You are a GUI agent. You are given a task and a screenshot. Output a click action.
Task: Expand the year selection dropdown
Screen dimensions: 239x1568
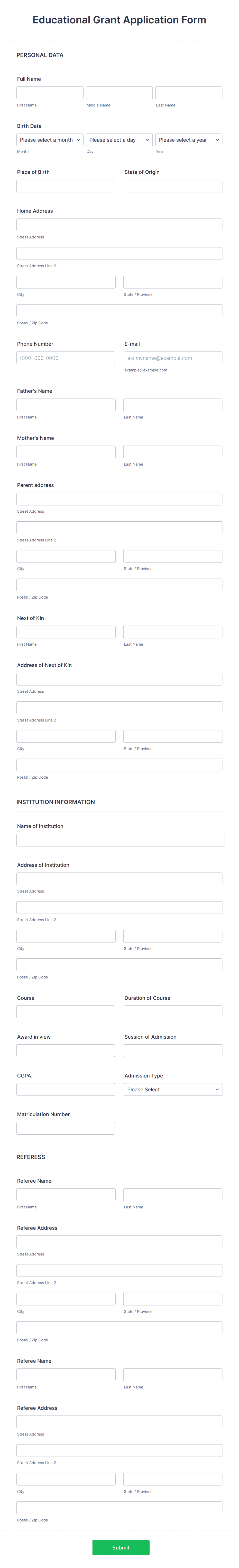(189, 139)
